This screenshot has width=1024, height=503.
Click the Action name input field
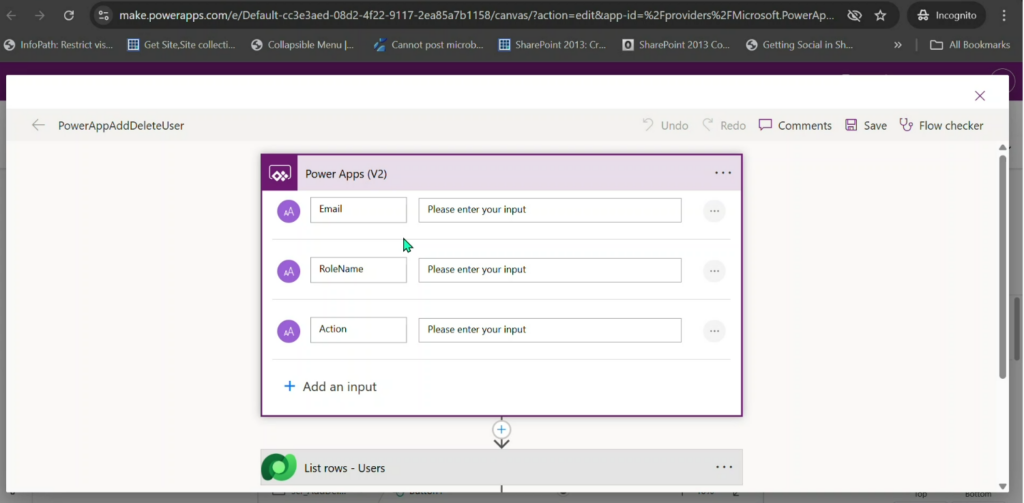point(358,330)
